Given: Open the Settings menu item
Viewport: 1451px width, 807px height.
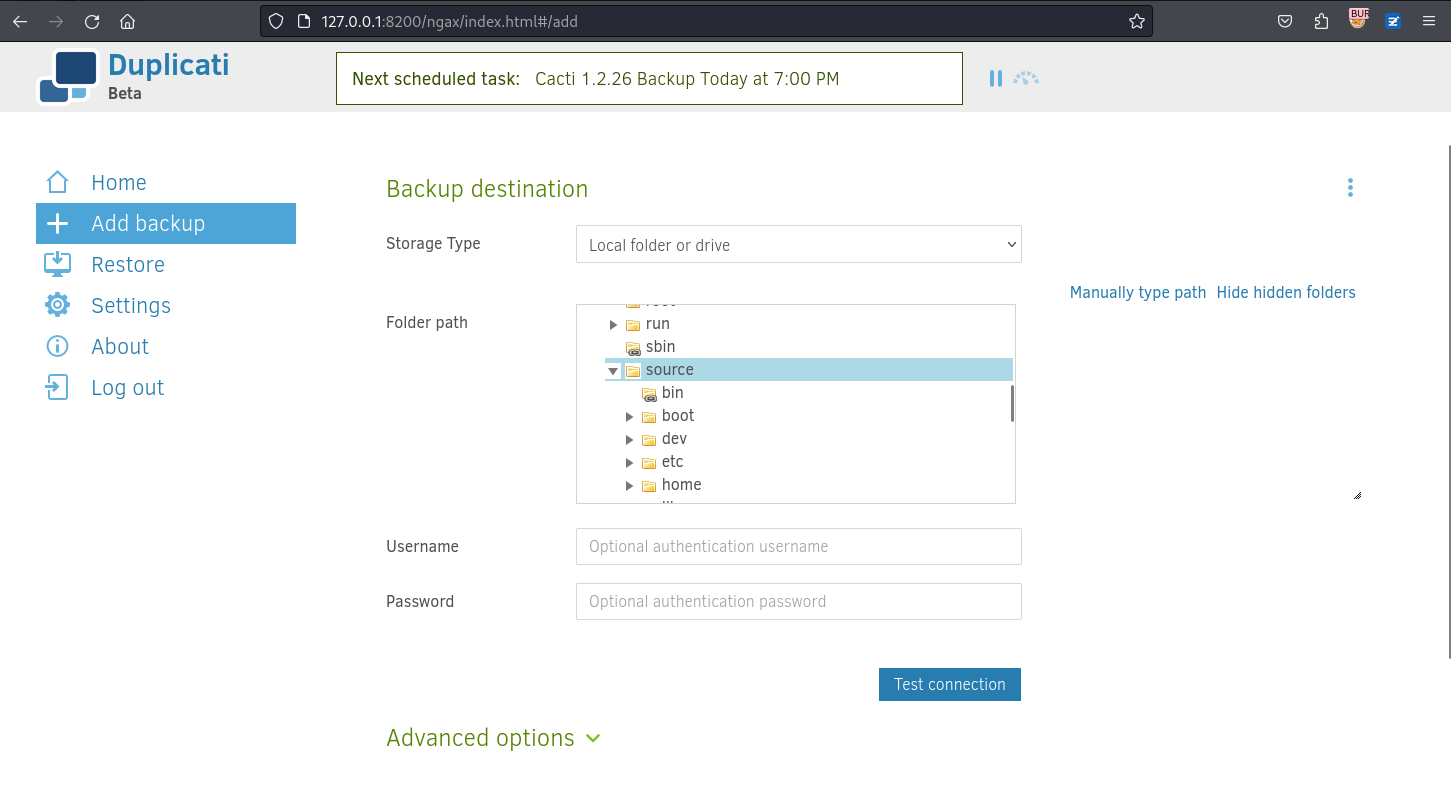Looking at the screenshot, I should pos(131,305).
